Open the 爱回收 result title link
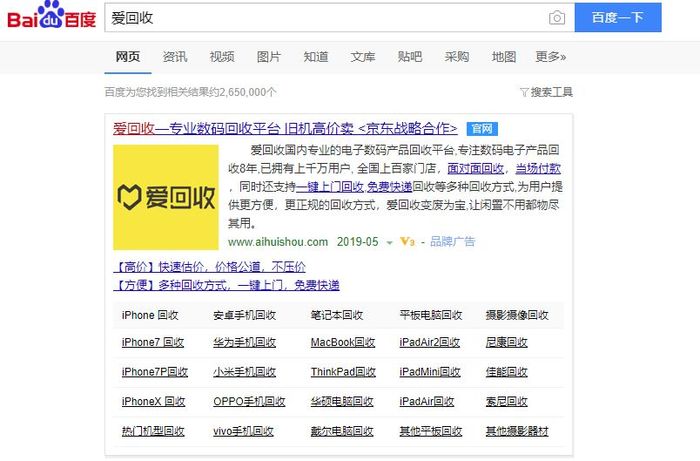The width and height of the screenshot is (700, 461). click(x=285, y=129)
